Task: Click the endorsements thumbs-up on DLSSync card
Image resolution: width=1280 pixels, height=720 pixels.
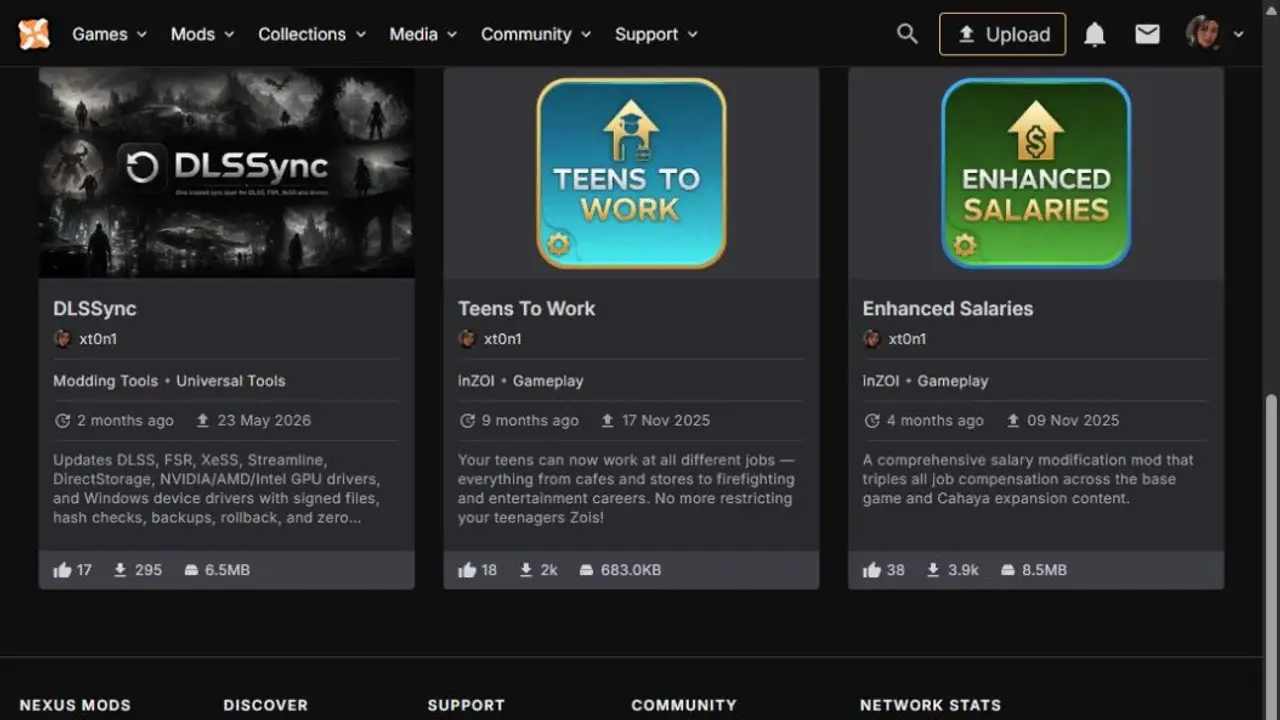Action: 62,570
